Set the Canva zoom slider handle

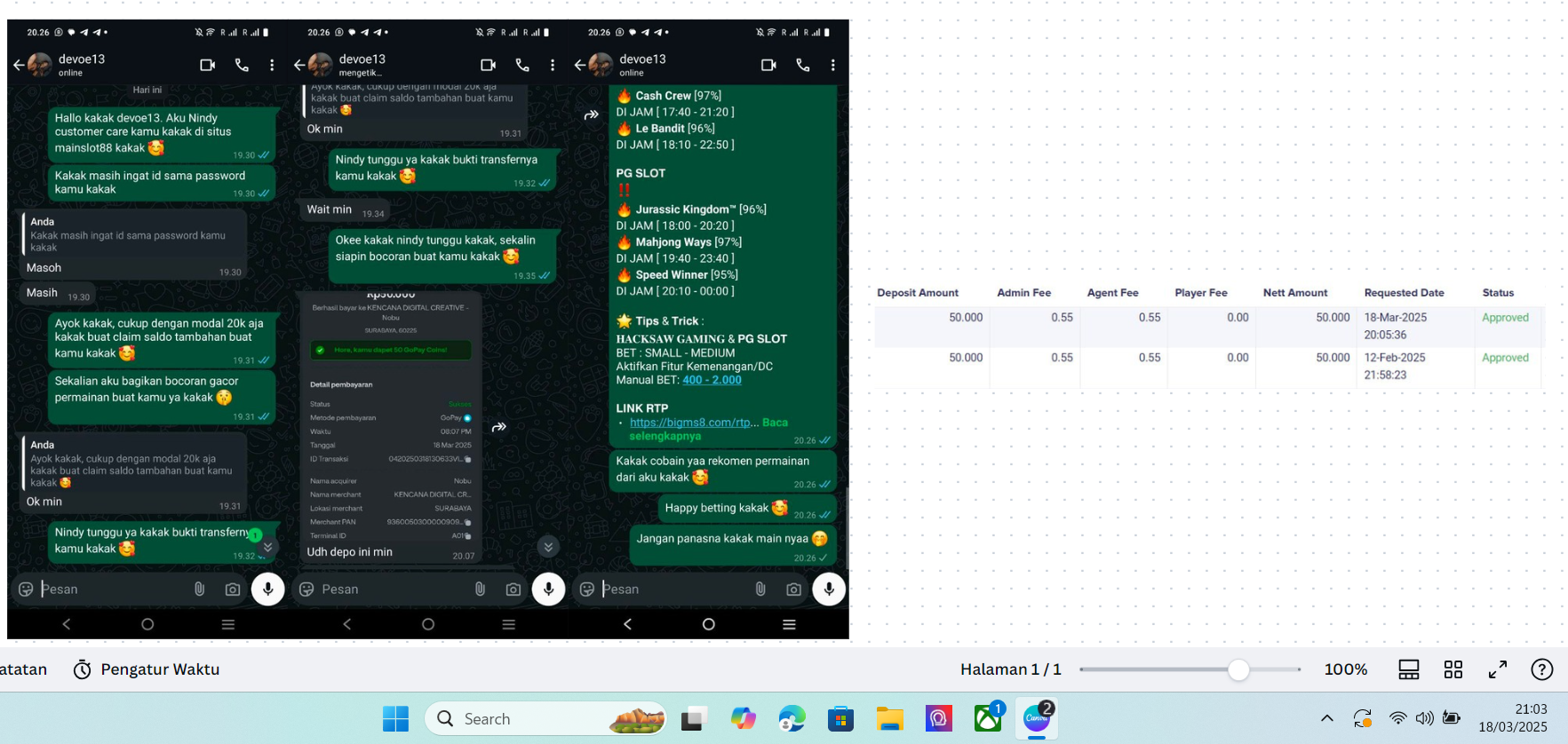1238,670
